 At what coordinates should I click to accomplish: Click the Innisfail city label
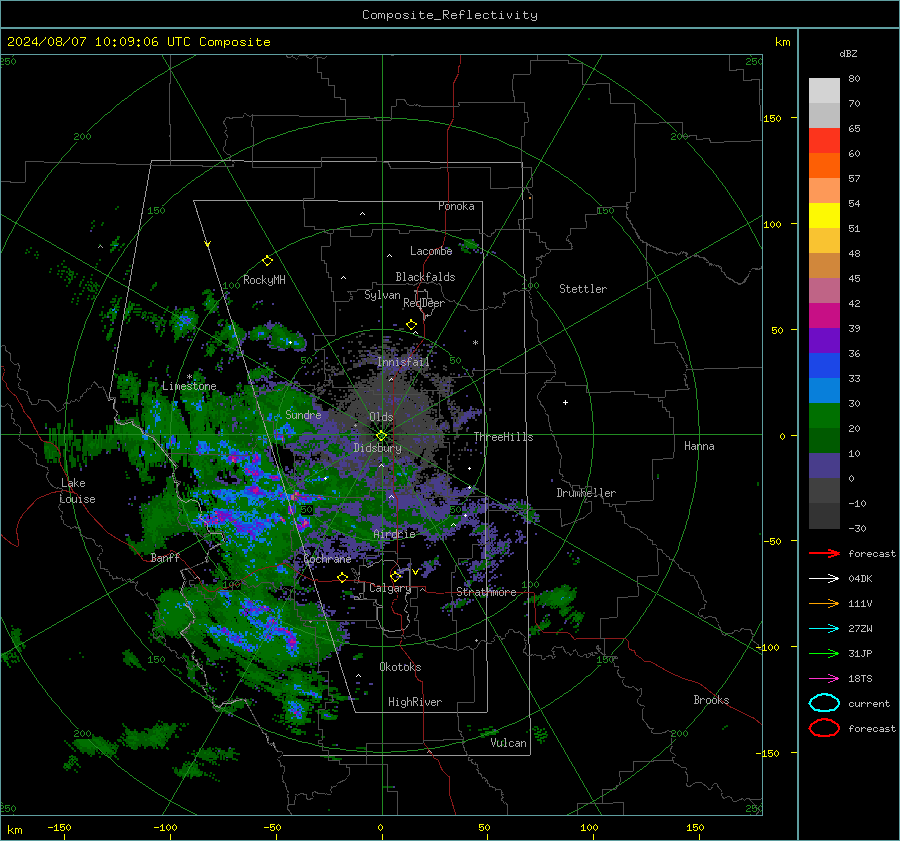click(403, 362)
